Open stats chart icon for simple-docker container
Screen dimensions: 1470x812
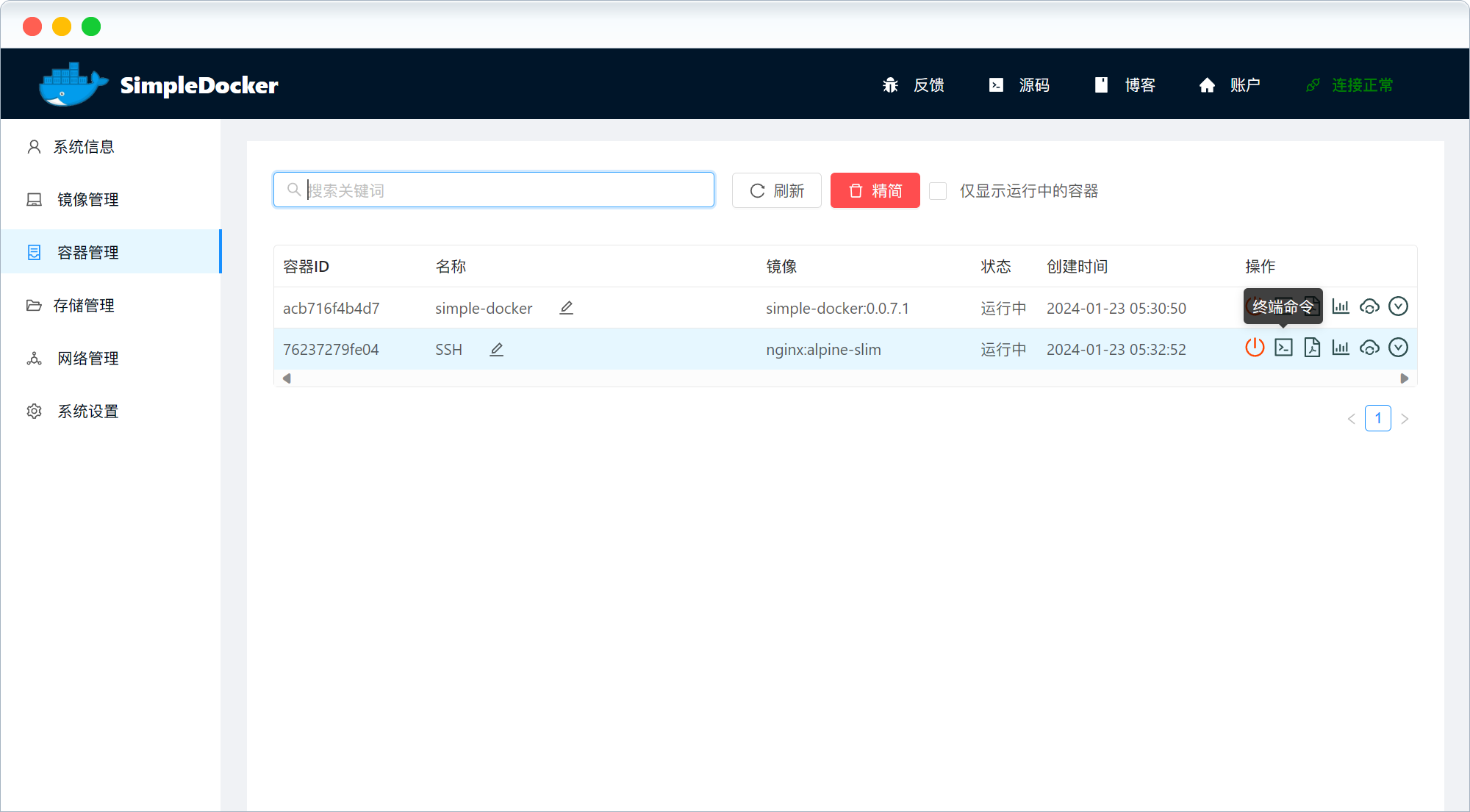(1341, 306)
